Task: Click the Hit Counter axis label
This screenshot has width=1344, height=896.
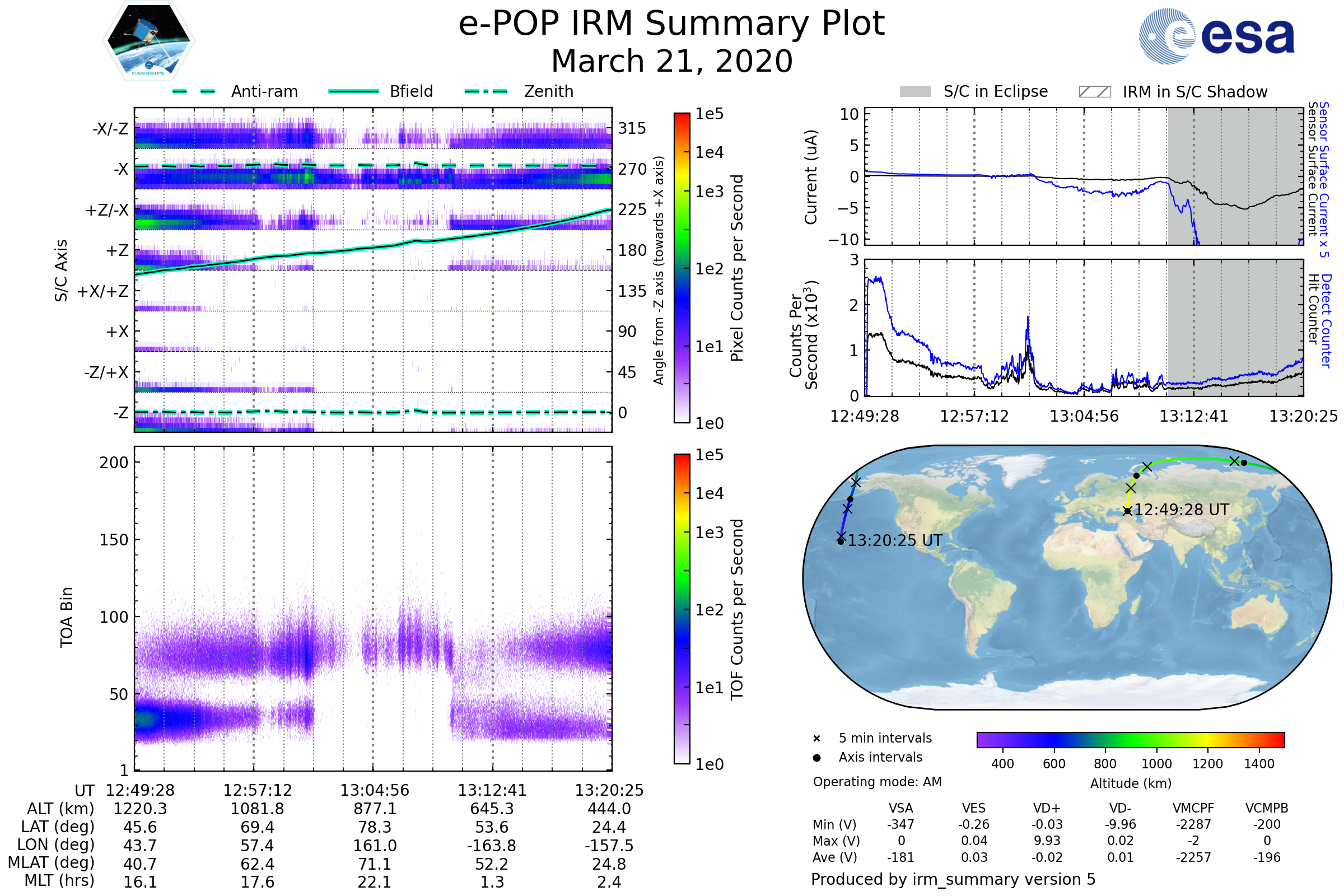Action: [1313, 309]
